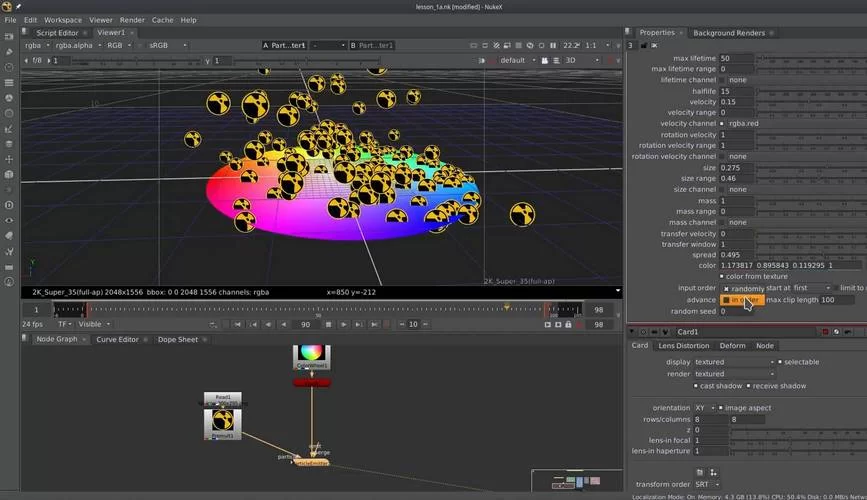
Task: Open the Cache menu
Action: tap(163, 20)
